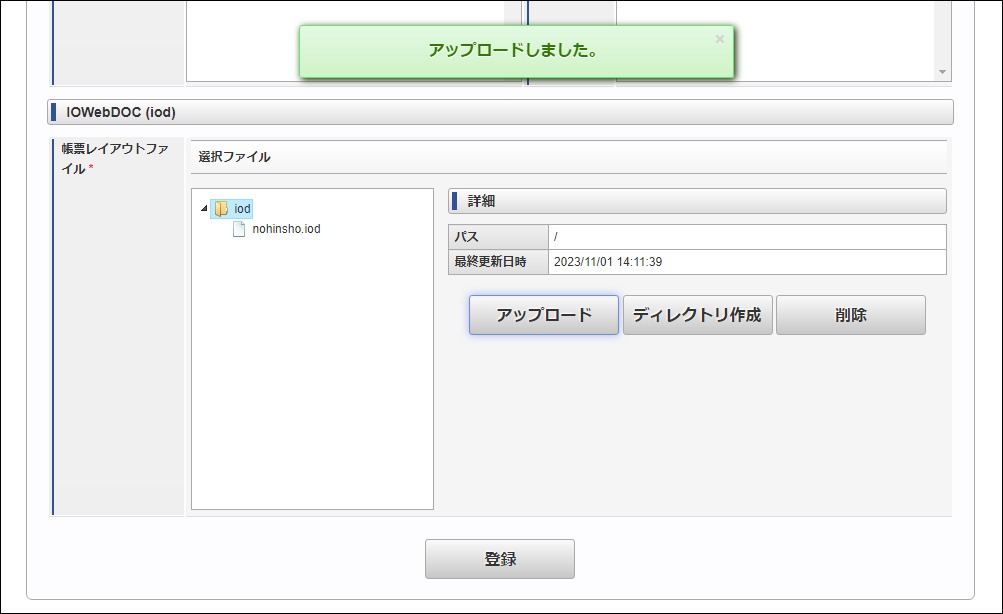Click the アップロードしました。 message text
Image resolution: width=1003 pixels, height=614 pixels.
tap(514, 51)
